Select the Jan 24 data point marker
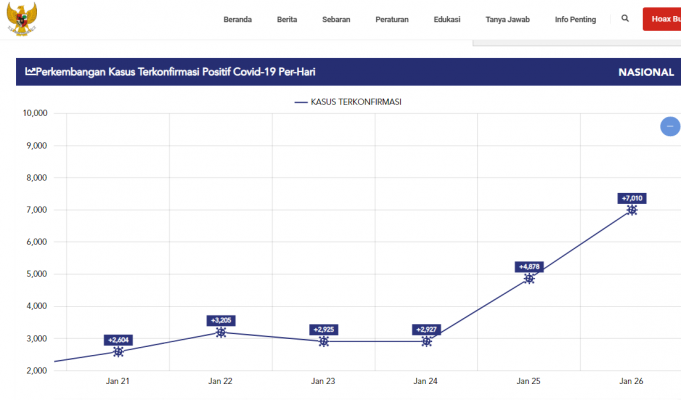This screenshot has height=400, width=681. tap(427, 341)
